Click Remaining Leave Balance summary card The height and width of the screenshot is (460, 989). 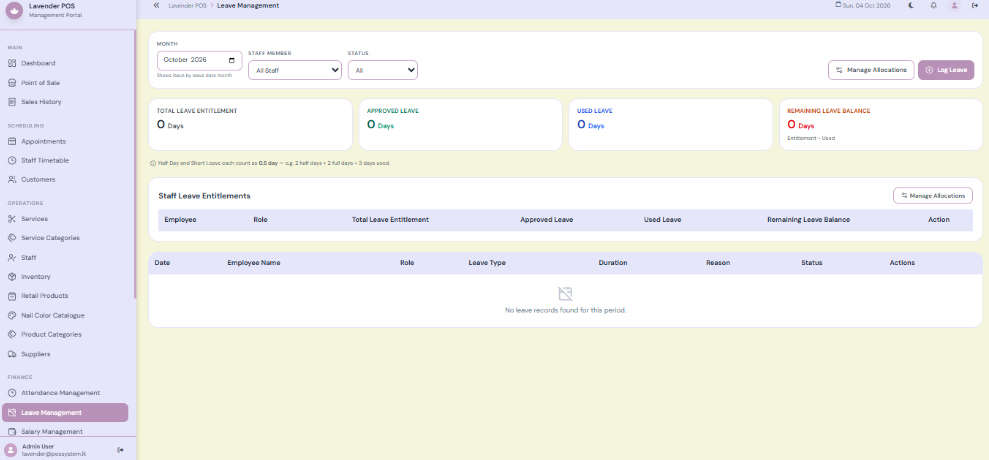[x=881, y=124]
